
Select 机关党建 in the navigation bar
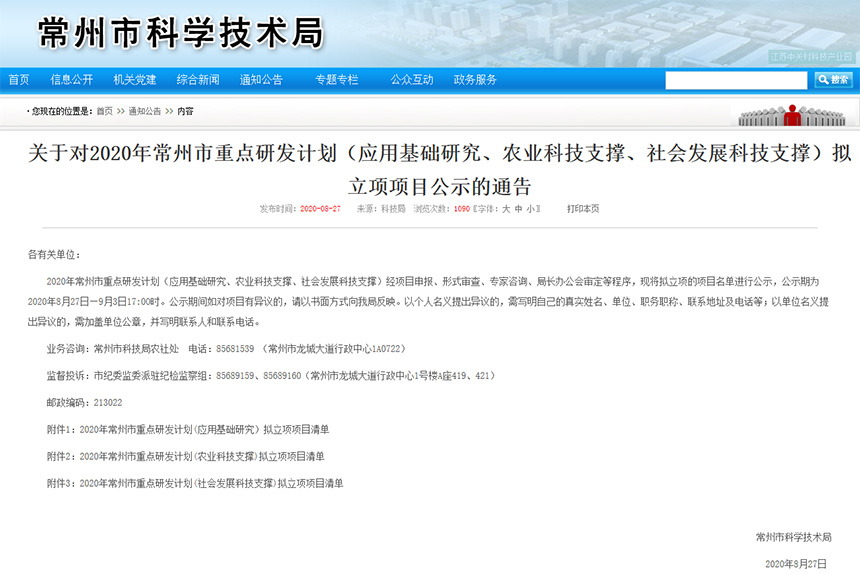tap(134, 80)
